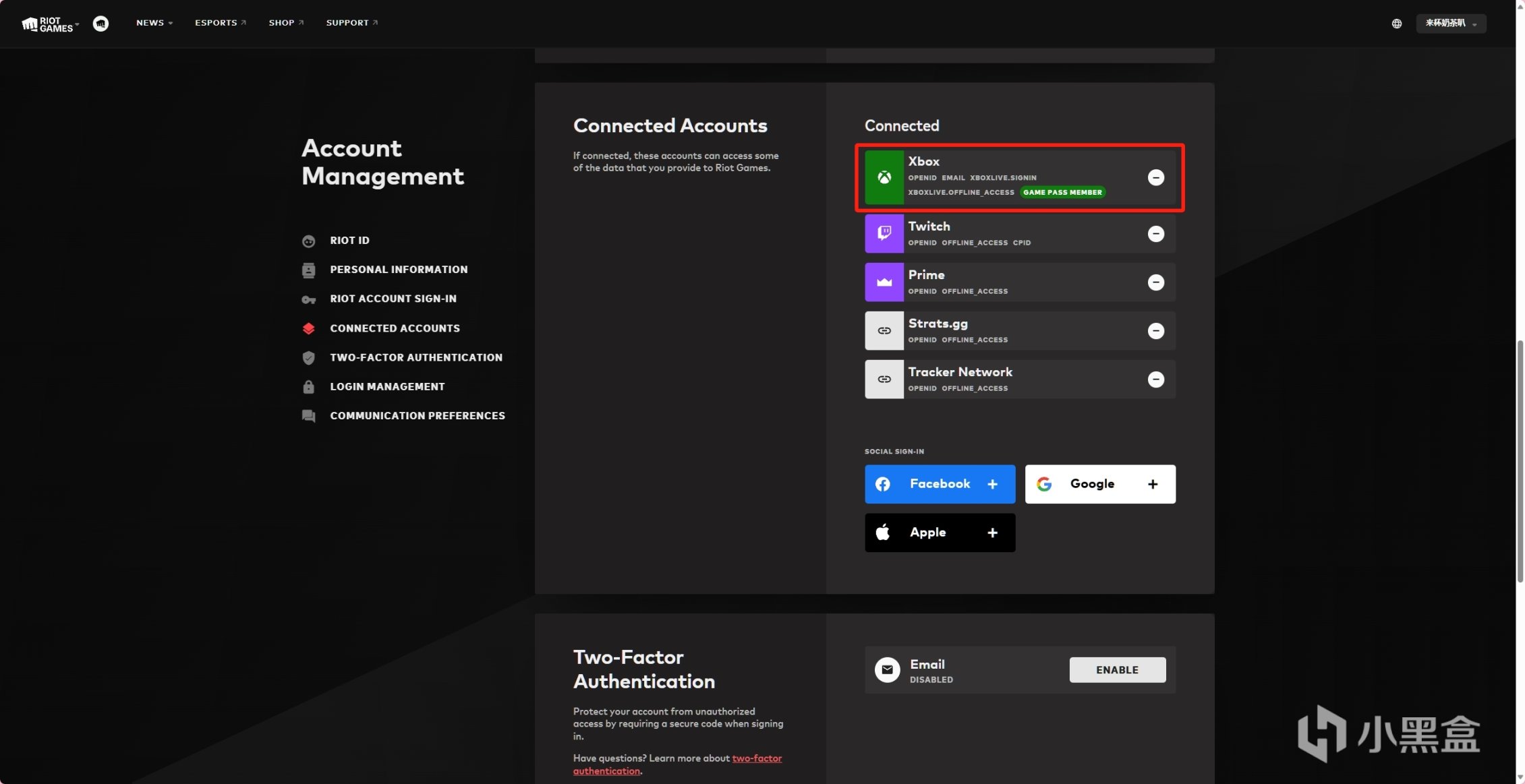Select CONNECTED ACCOUNTS in sidebar
Image resolution: width=1525 pixels, height=784 pixels.
pos(395,328)
